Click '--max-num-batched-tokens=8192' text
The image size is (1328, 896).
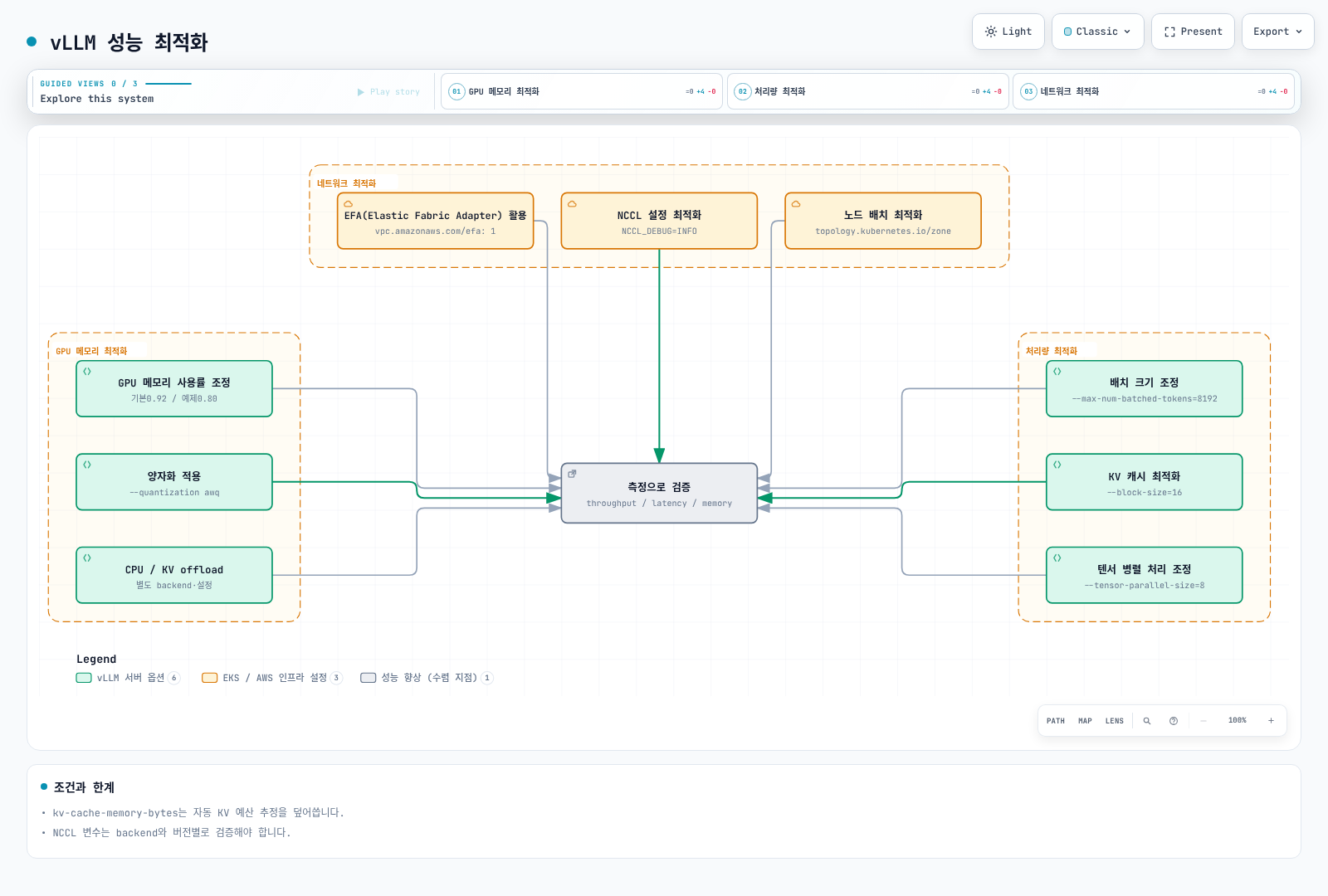coord(1145,399)
